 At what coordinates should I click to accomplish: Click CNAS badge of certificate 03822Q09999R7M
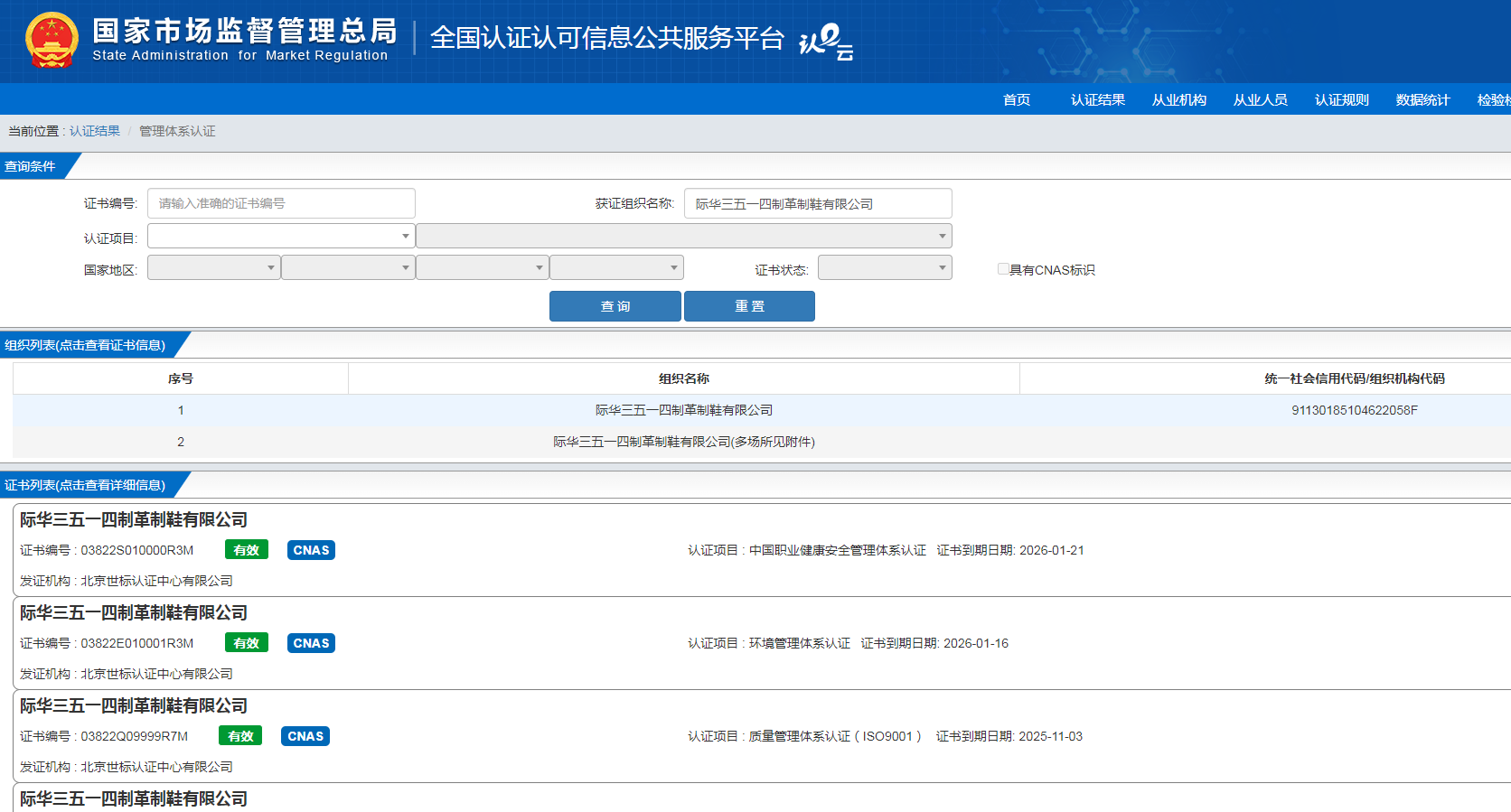[305, 736]
